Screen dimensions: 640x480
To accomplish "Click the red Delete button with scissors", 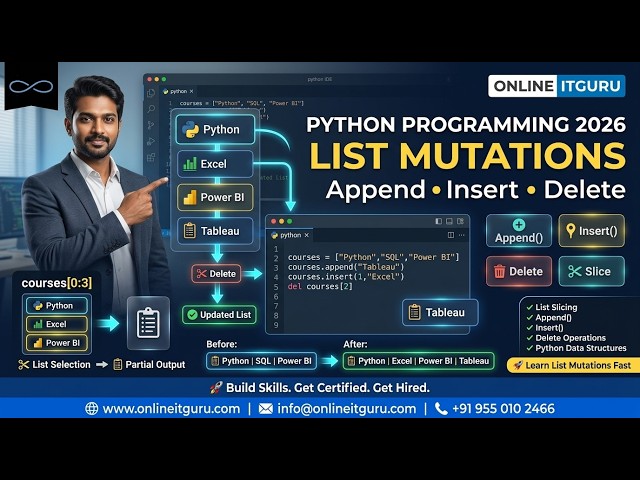I will (216, 273).
